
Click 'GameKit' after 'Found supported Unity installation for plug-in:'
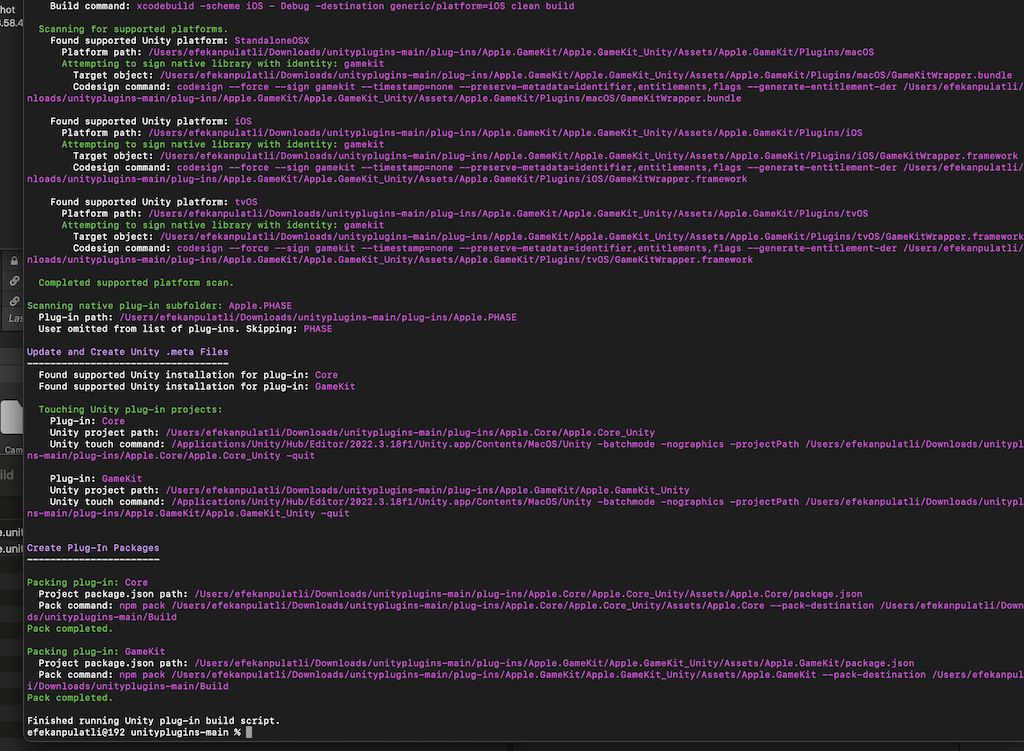(x=335, y=387)
